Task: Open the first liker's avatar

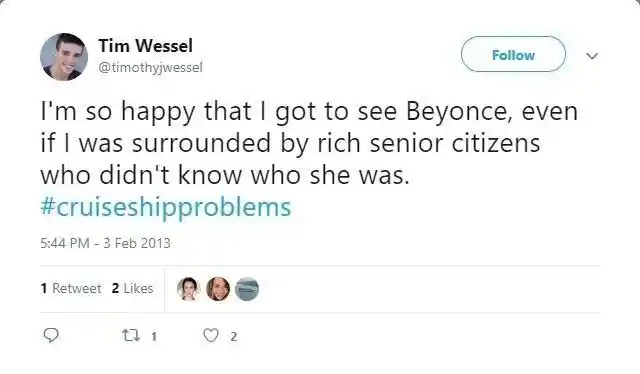Action: click(188, 289)
